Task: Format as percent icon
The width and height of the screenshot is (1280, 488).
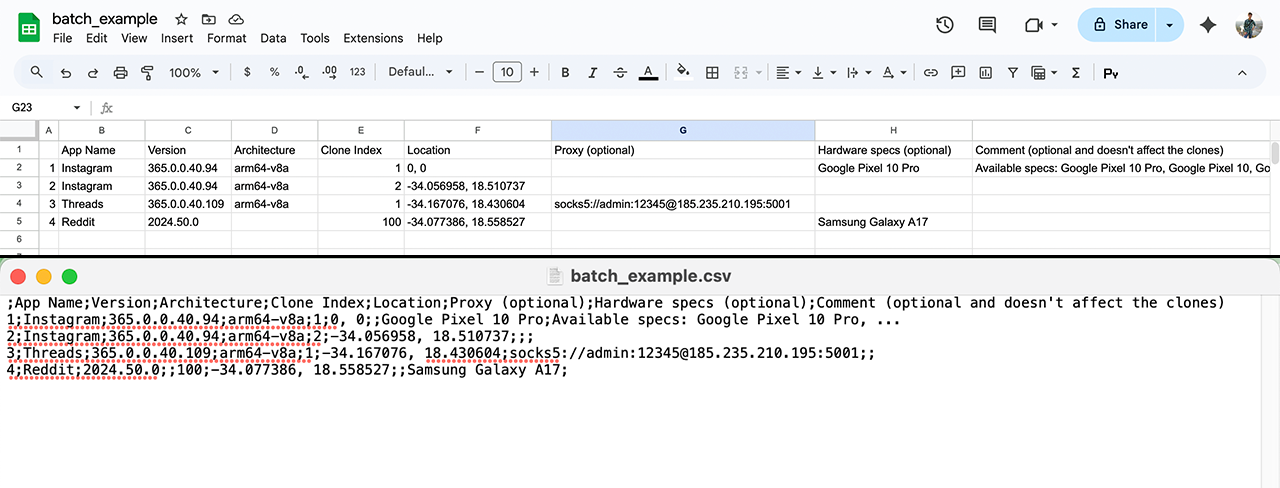Action: pyautogui.click(x=274, y=72)
